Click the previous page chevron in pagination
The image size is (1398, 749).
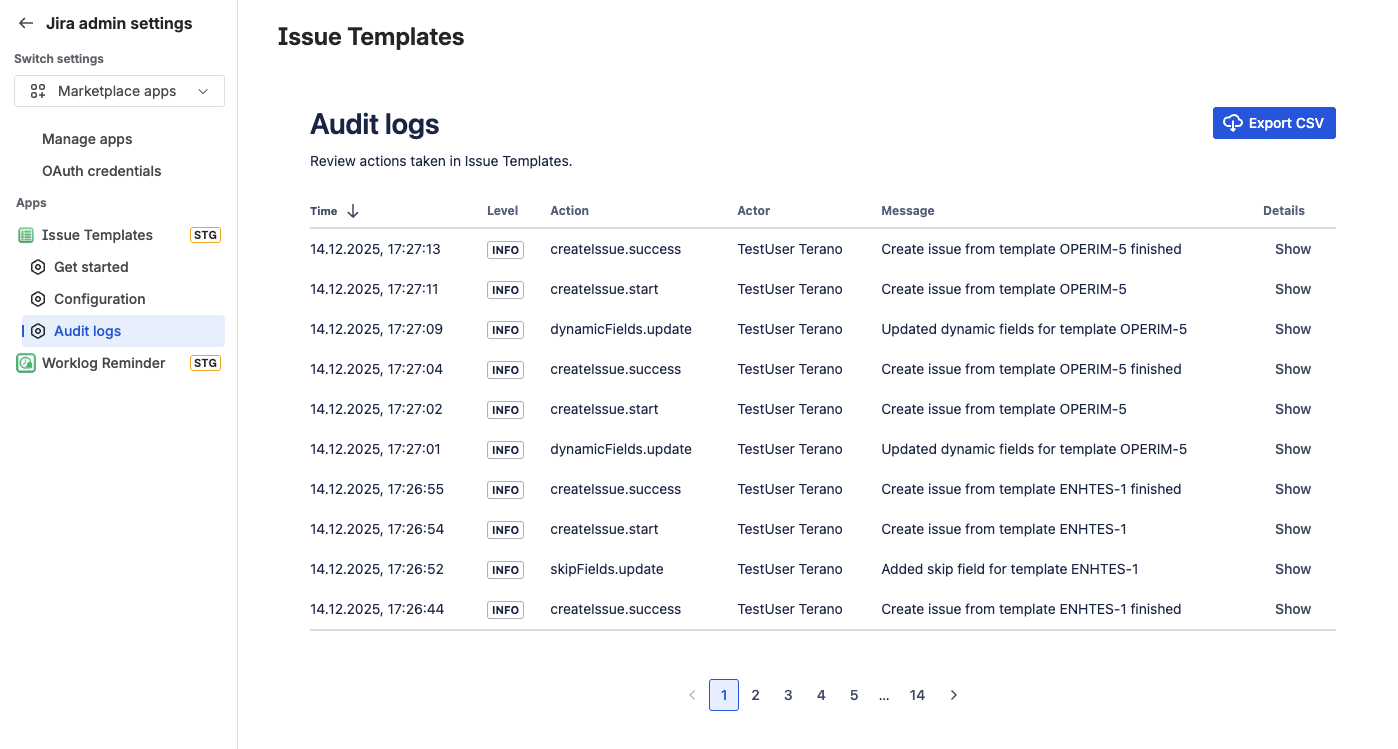coord(692,694)
